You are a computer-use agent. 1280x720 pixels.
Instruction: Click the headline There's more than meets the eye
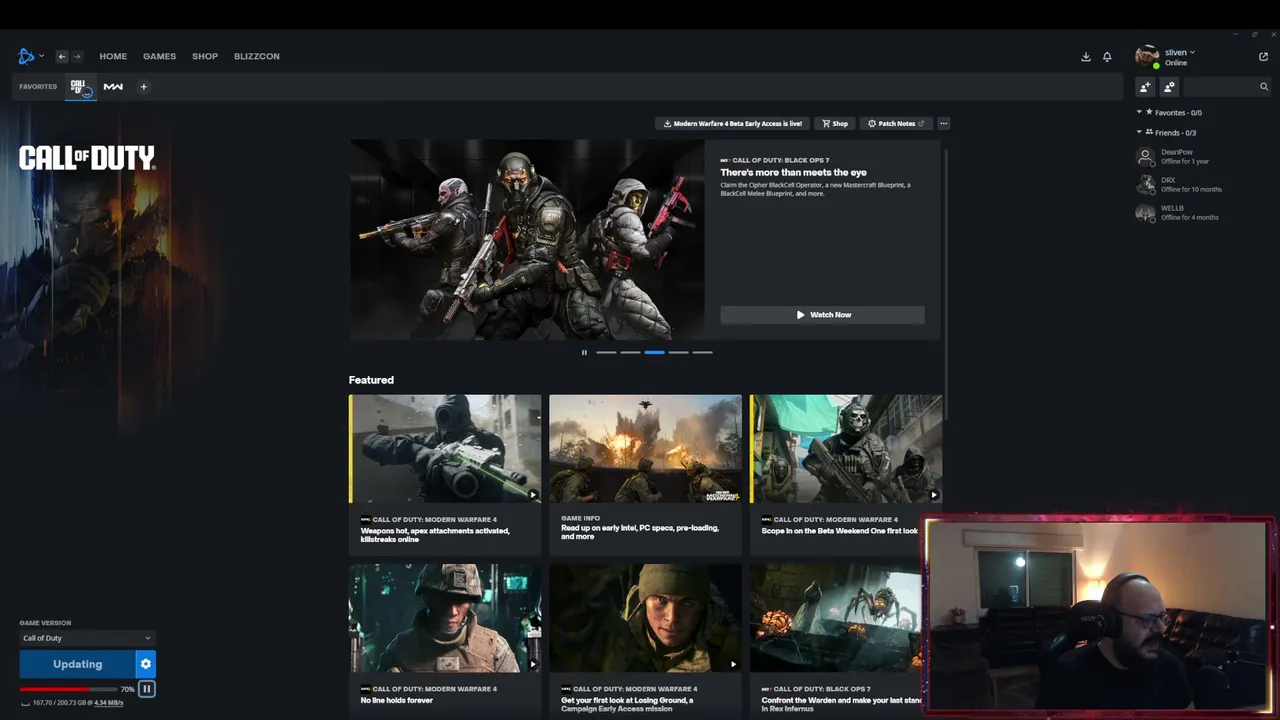point(793,173)
